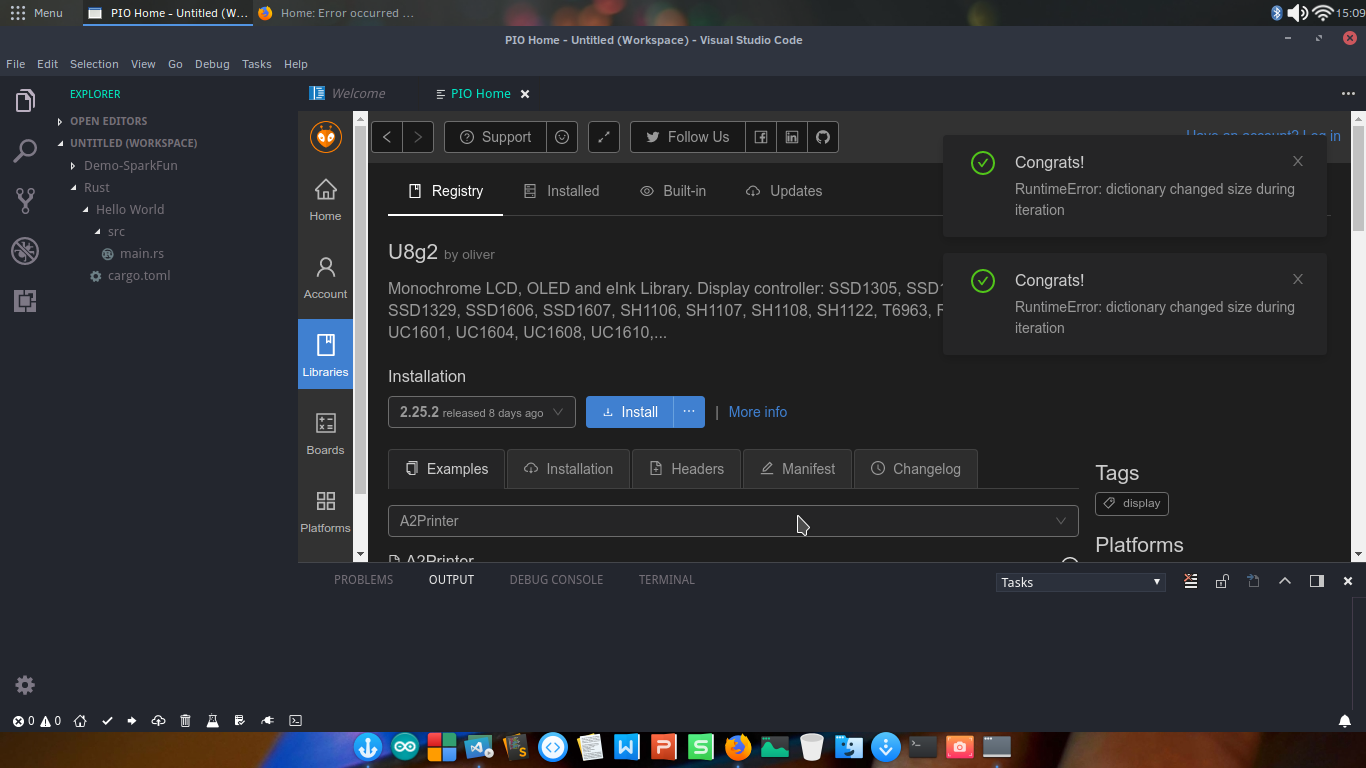Click the blue Install button

pyautogui.click(x=630, y=412)
